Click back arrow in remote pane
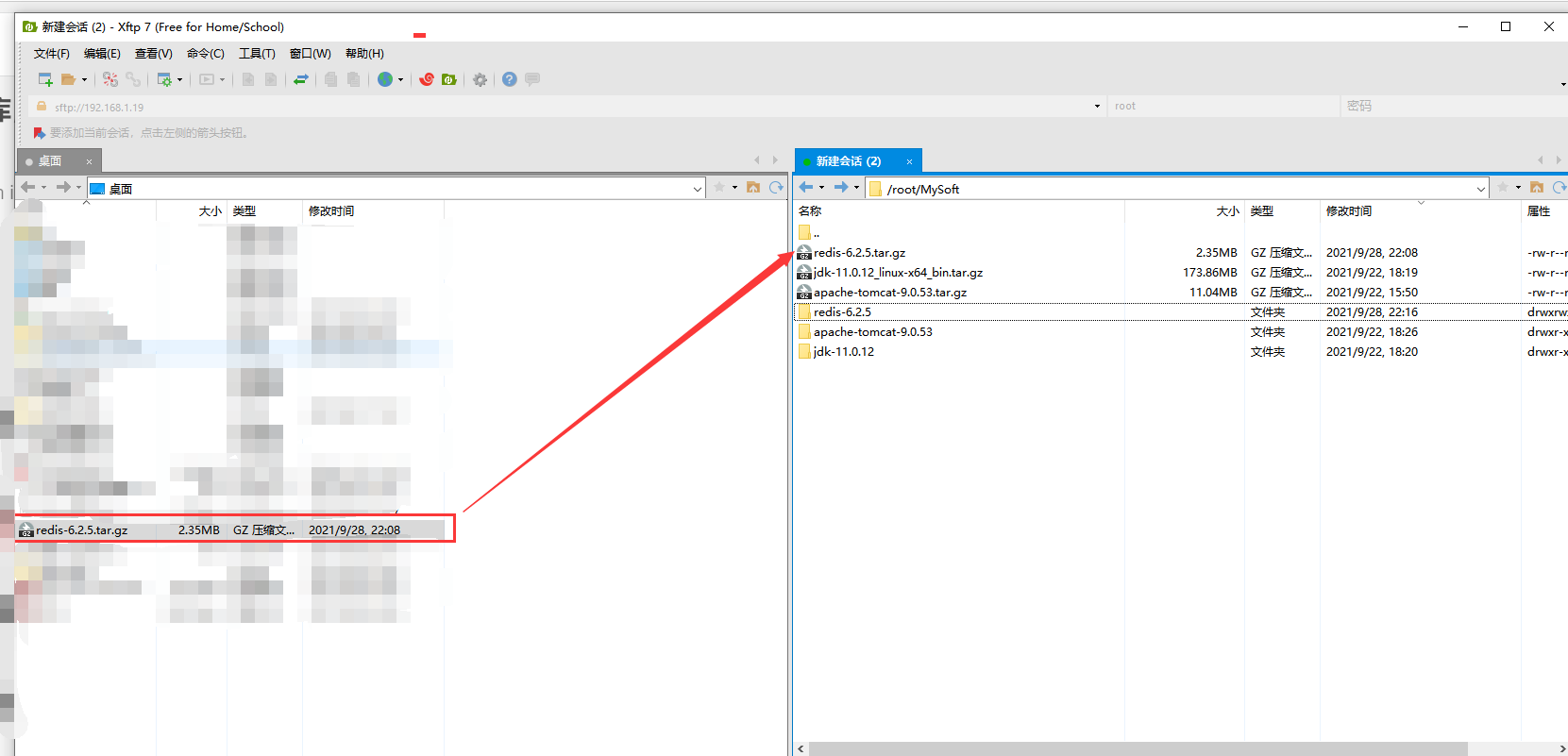The width and height of the screenshot is (1568, 756). (806, 188)
